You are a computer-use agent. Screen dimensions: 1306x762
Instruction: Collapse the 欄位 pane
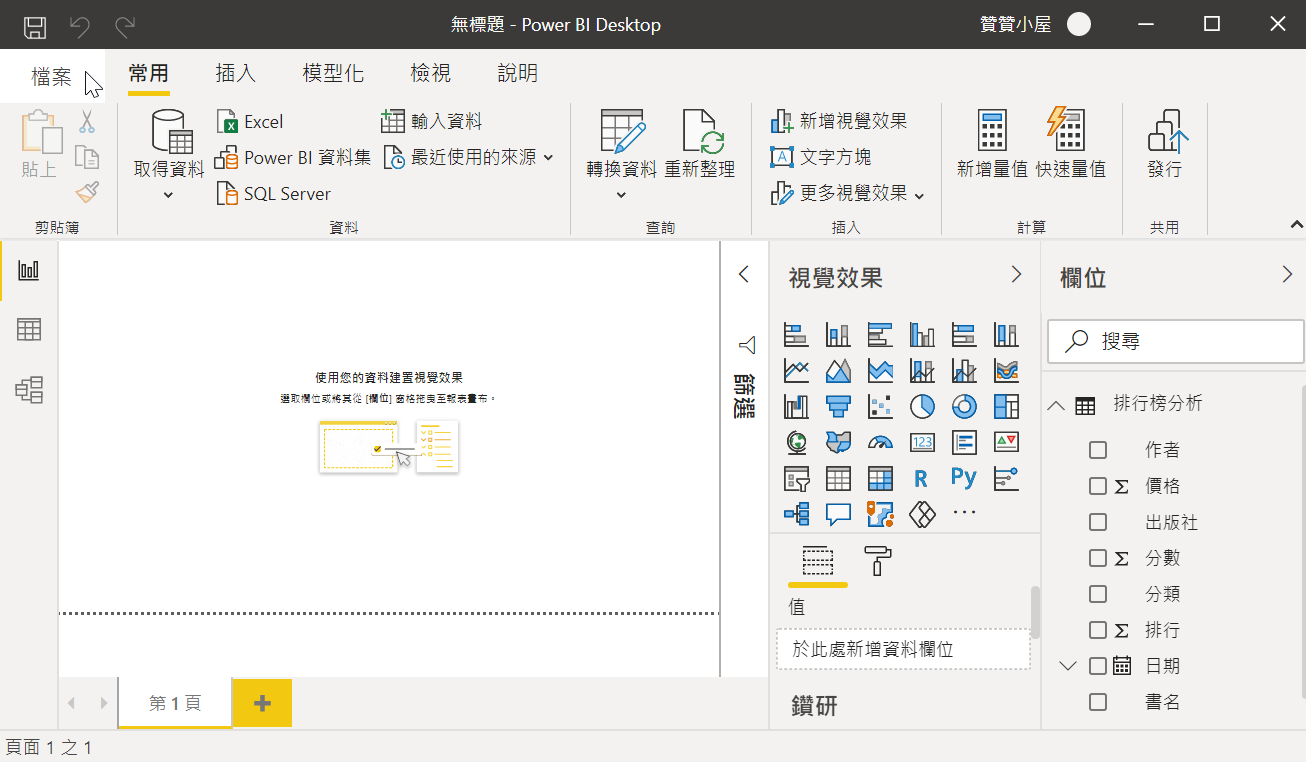pos(1287,274)
